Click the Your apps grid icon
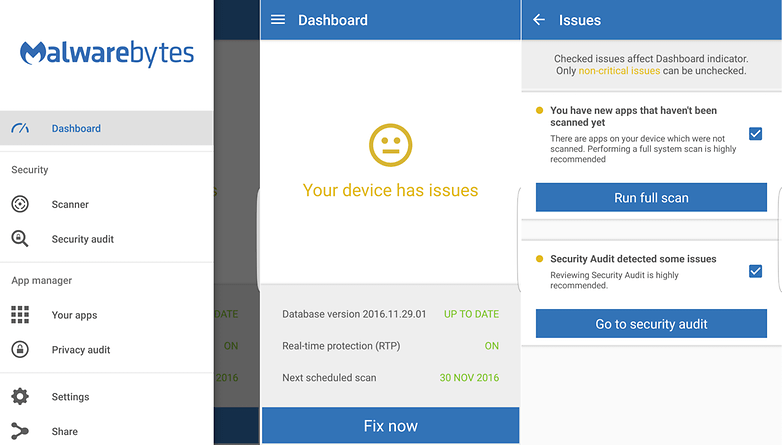Screen dimensions: 782x445 pyautogui.click(x=20, y=315)
